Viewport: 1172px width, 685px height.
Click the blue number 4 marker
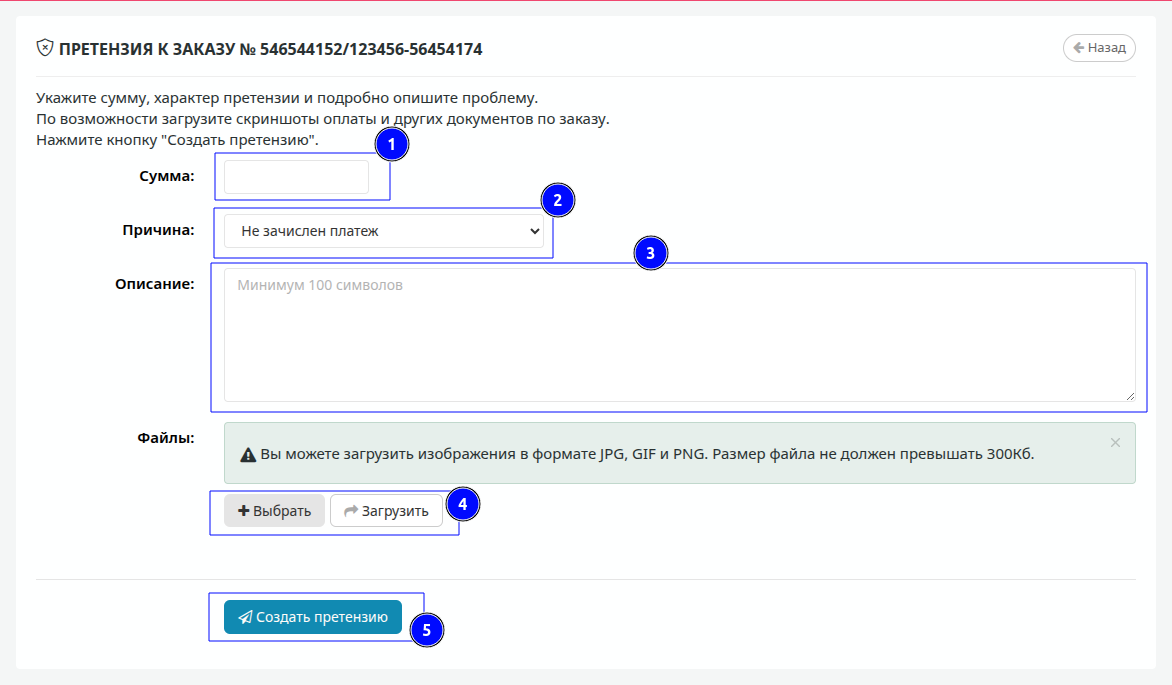(x=462, y=505)
